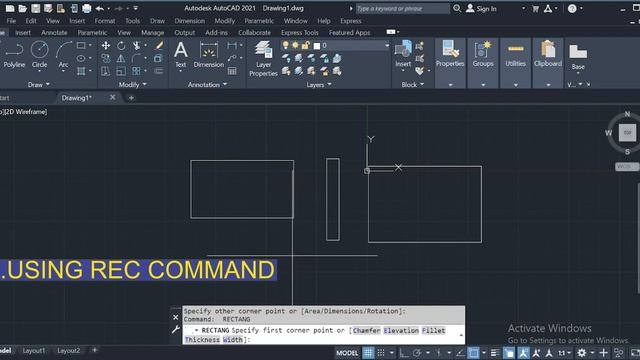This screenshot has width=640, height=360.
Task: Click the Erase tool icon
Action: coord(159,45)
